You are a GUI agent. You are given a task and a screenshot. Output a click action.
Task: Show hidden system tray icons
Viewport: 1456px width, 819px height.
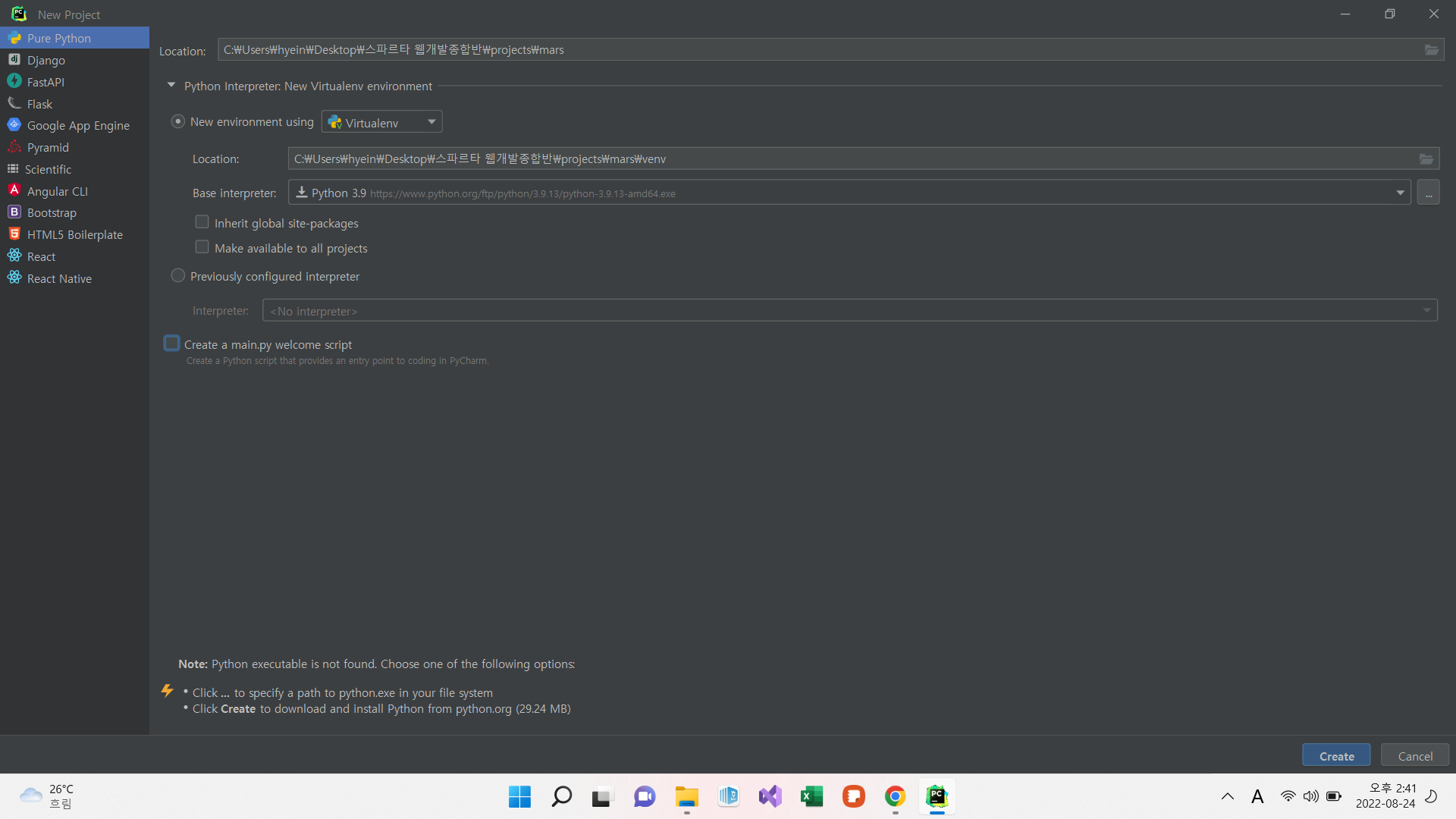[x=1227, y=796]
